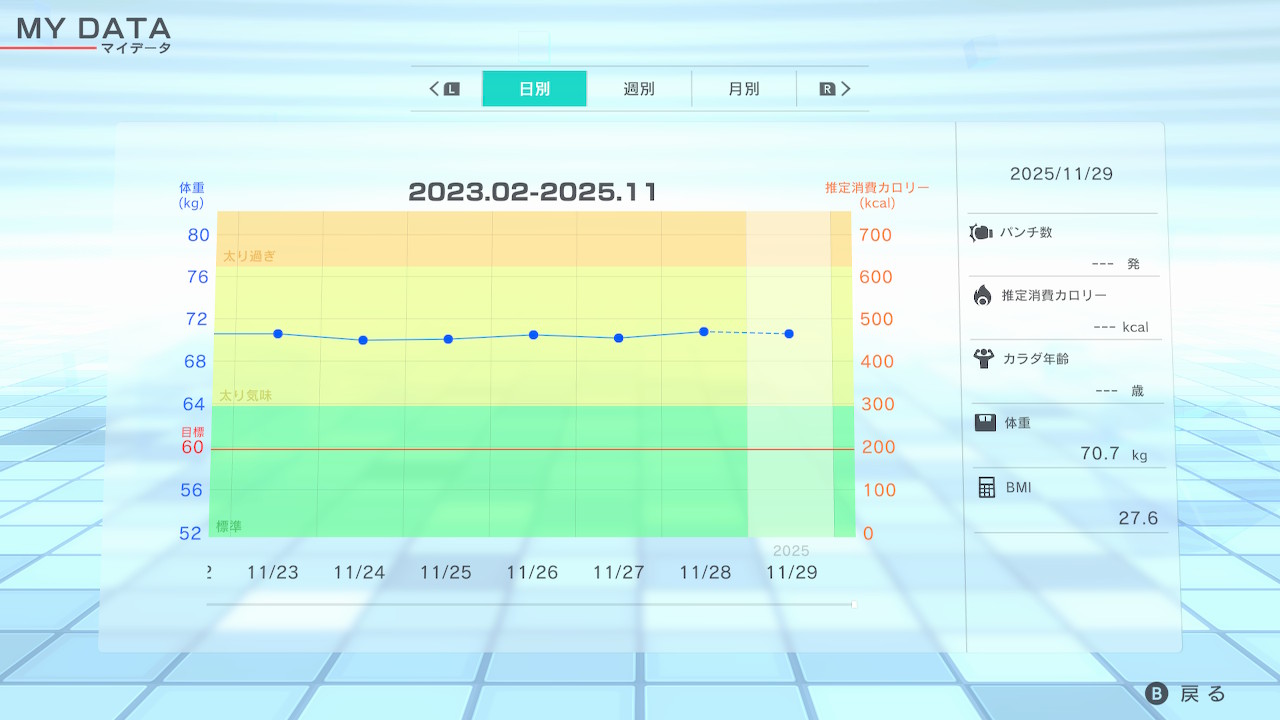
Task: Click the 2025/11/29 date header
Action: [1061, 174]
